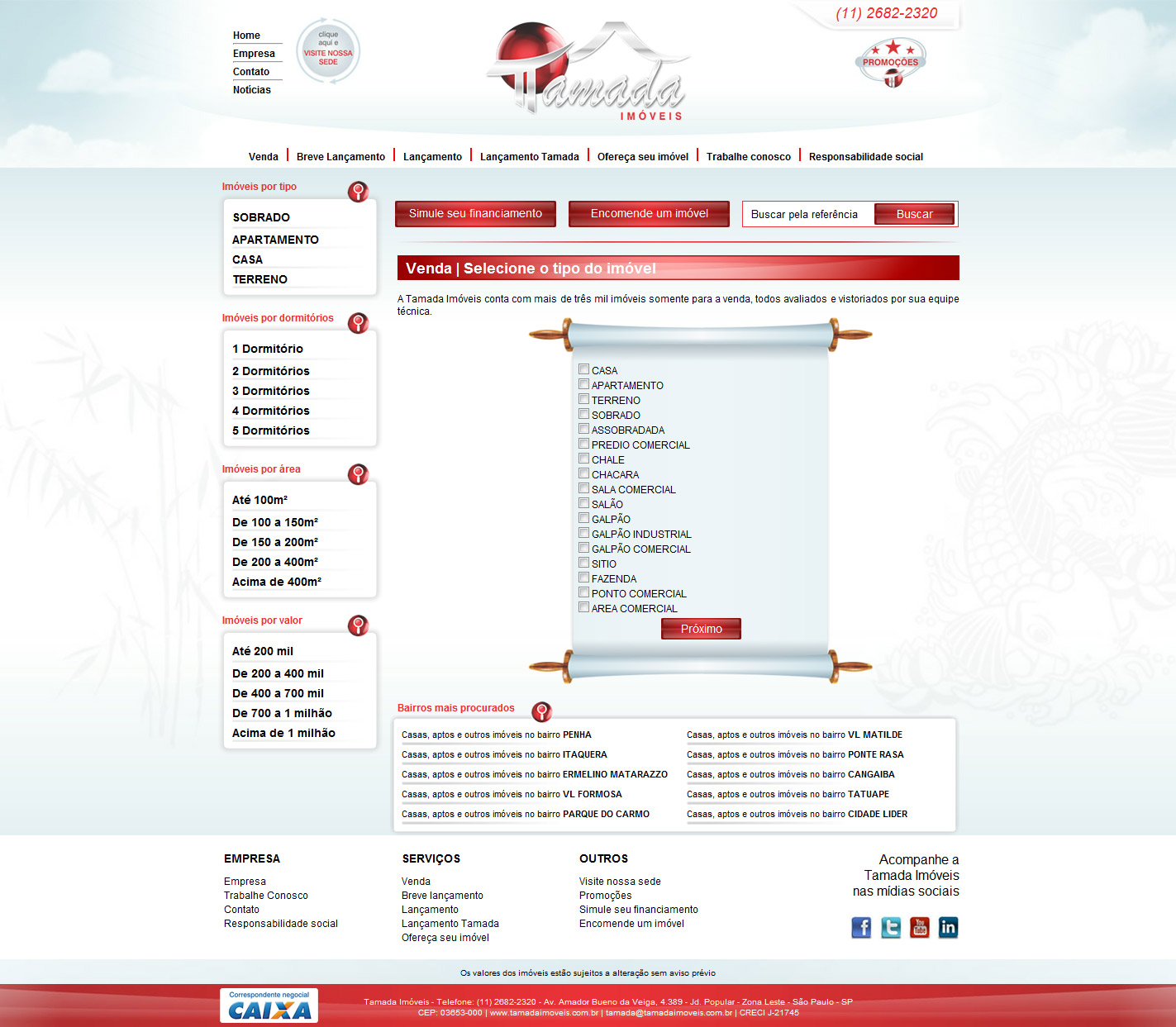1176x1027 pixels.
Task: Go to Home in the top-left menu
Action: [246, 36]
